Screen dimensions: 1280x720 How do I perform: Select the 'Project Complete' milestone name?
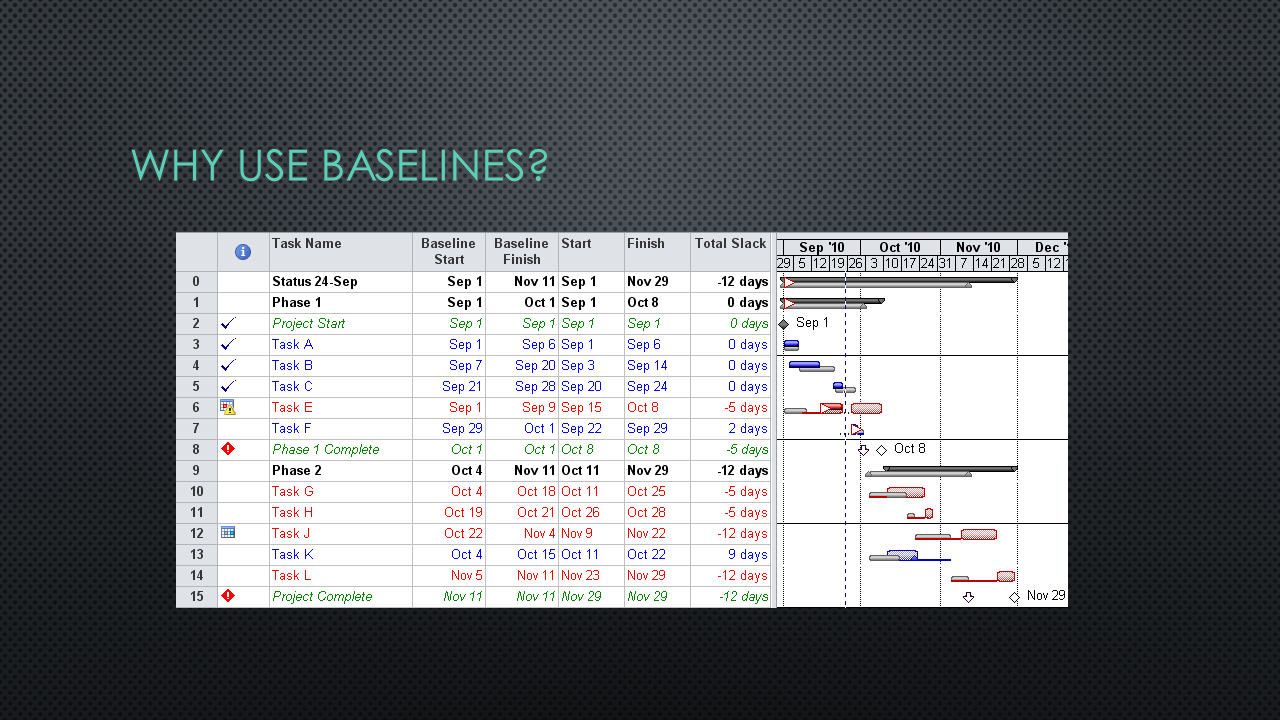pyautogui.click(x=322, y=596)
